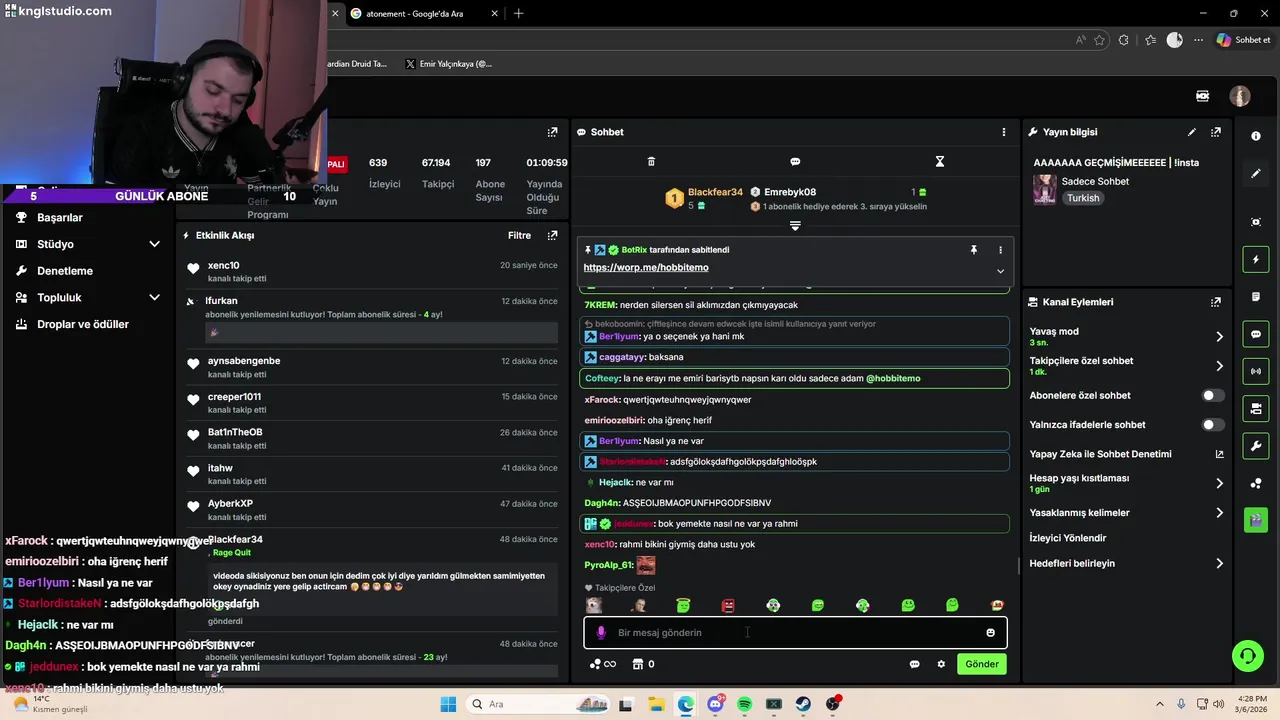Image resolution: width=1280 pixels, height=720 pixels.
Task: Open Yapay Zeka ile Sohbet Denetimi
Action: click(x=1126, y=454)
